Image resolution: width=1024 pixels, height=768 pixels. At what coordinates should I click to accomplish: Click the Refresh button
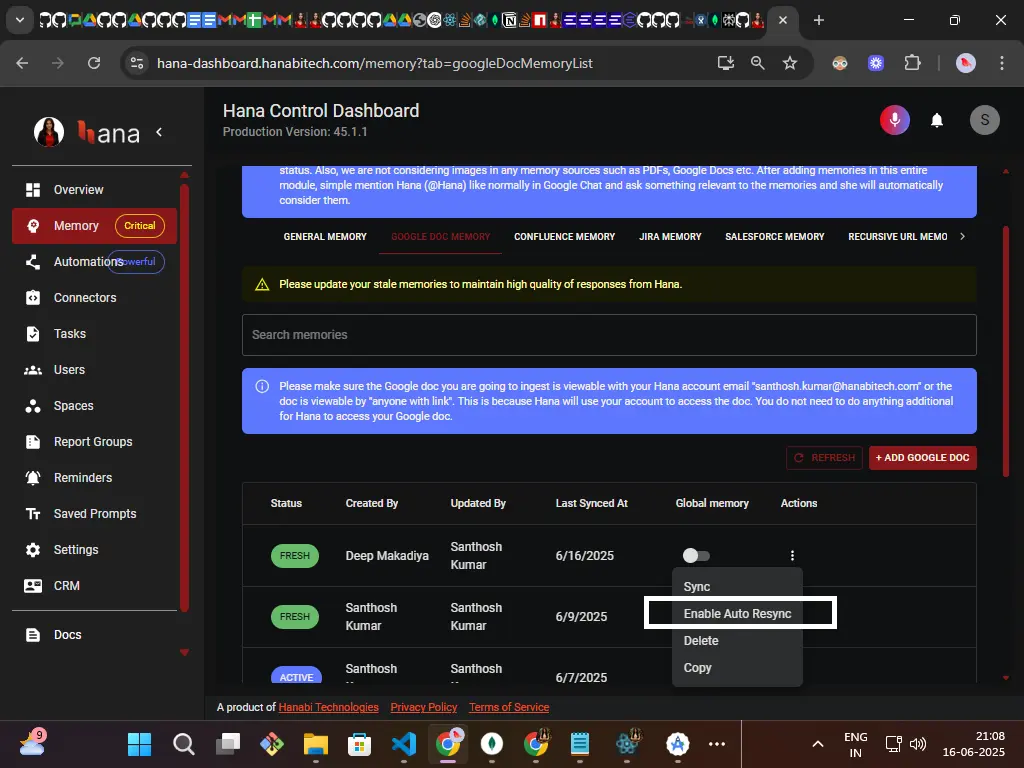click(824, 458)
